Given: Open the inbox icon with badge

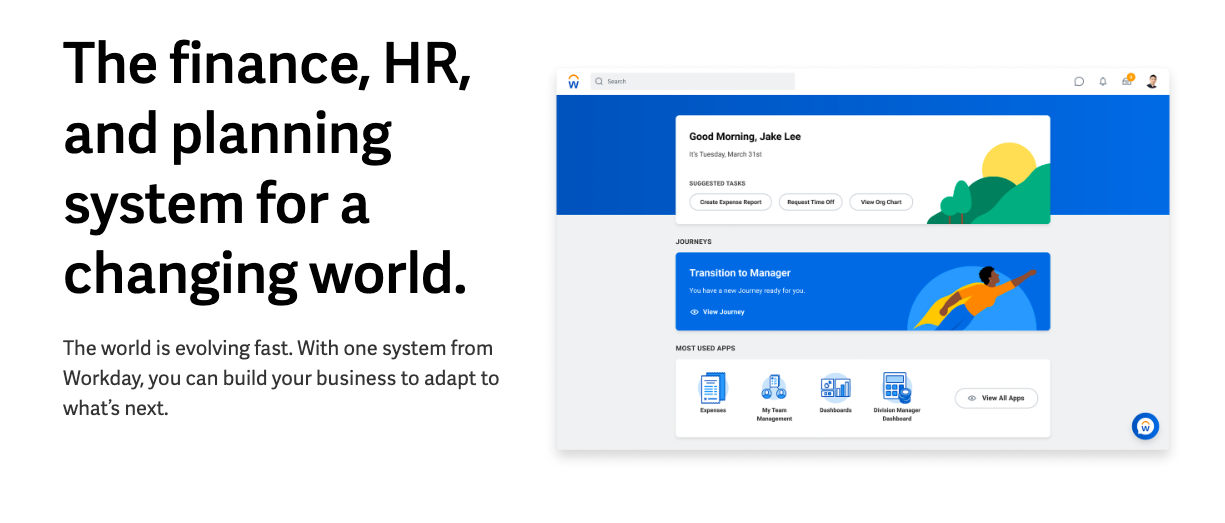Looking at the screenshot, I should coord(1128,81).
